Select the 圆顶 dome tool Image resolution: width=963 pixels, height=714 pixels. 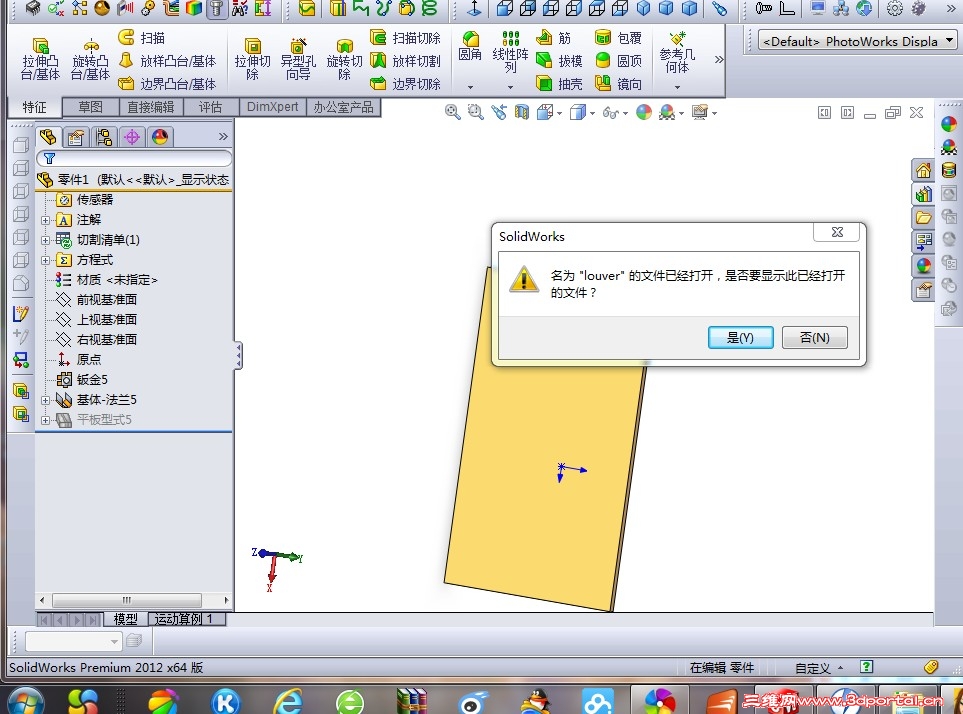tap(618, 61)
